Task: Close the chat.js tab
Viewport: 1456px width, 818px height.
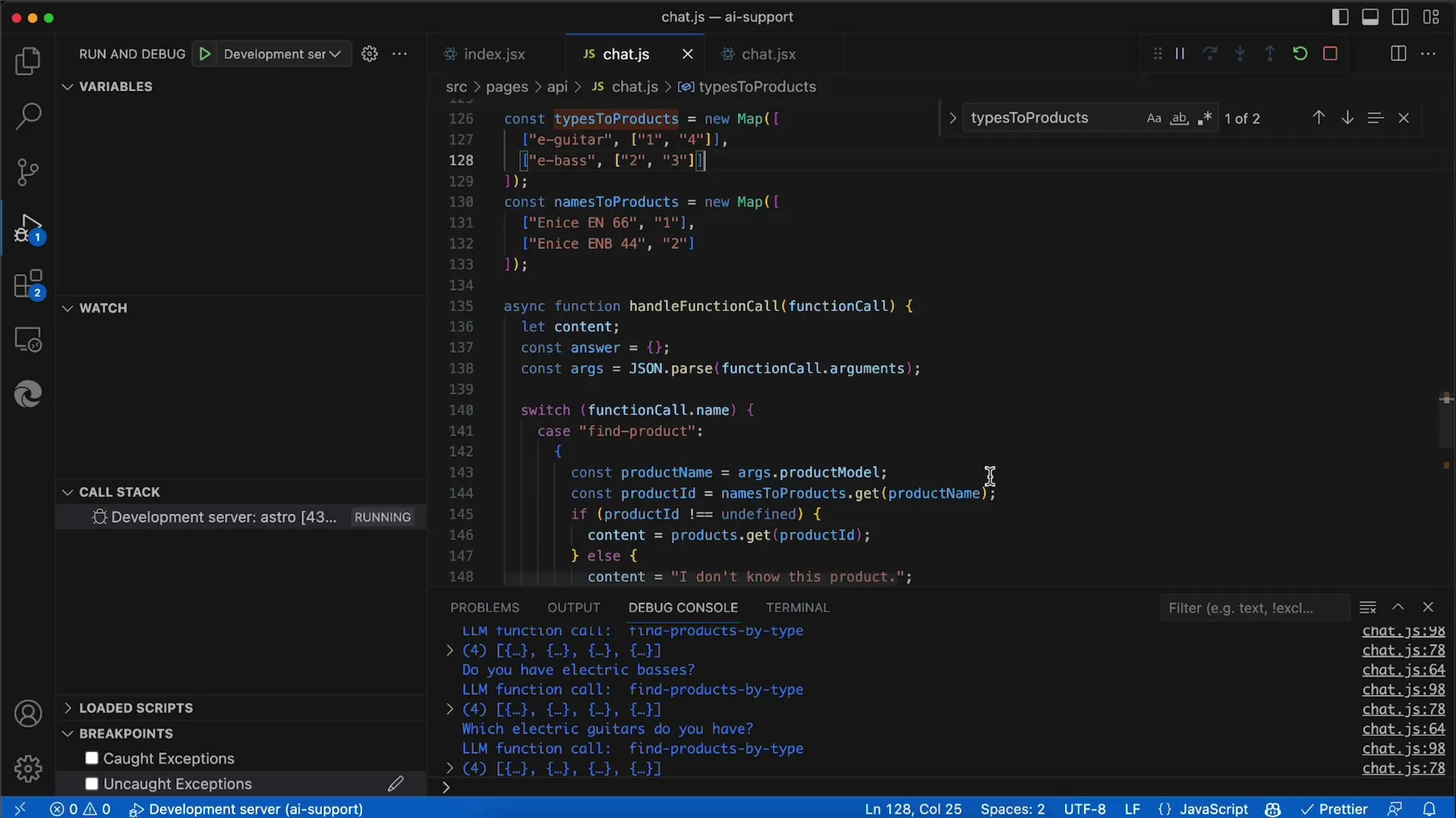Action: [688, 54]
